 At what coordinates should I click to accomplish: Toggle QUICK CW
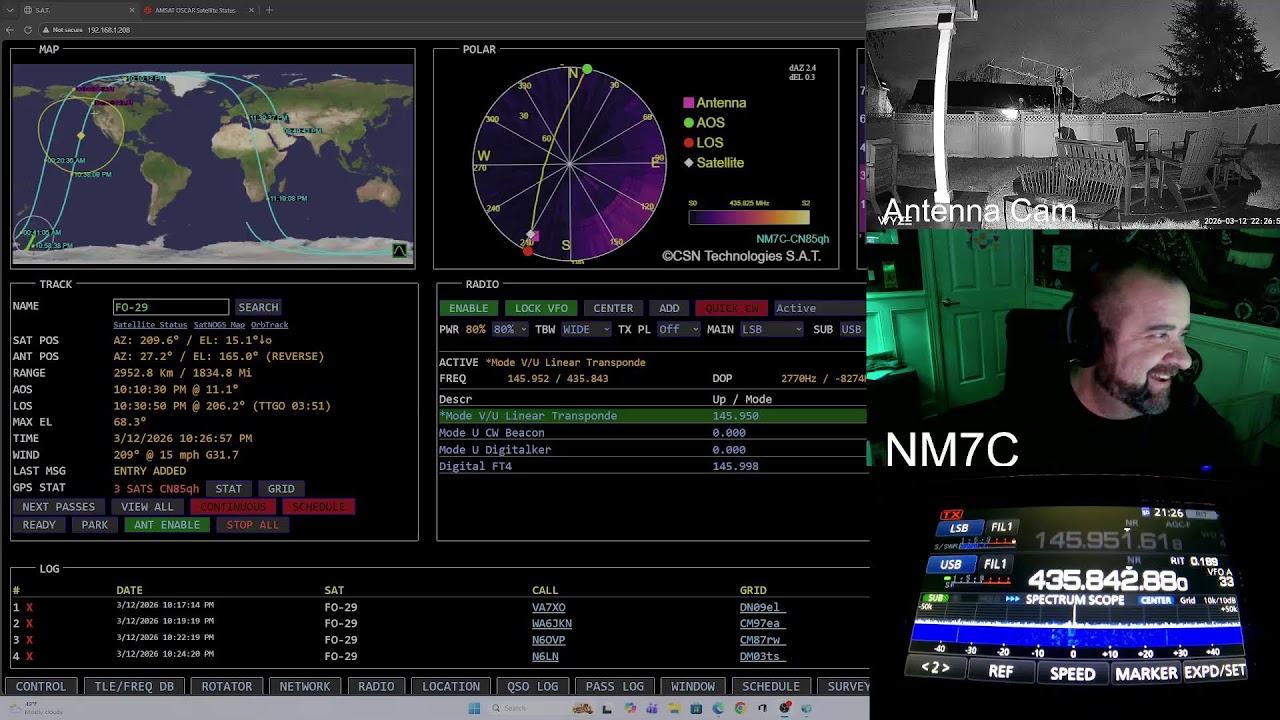pyautogui.click(x=732, y=308)
